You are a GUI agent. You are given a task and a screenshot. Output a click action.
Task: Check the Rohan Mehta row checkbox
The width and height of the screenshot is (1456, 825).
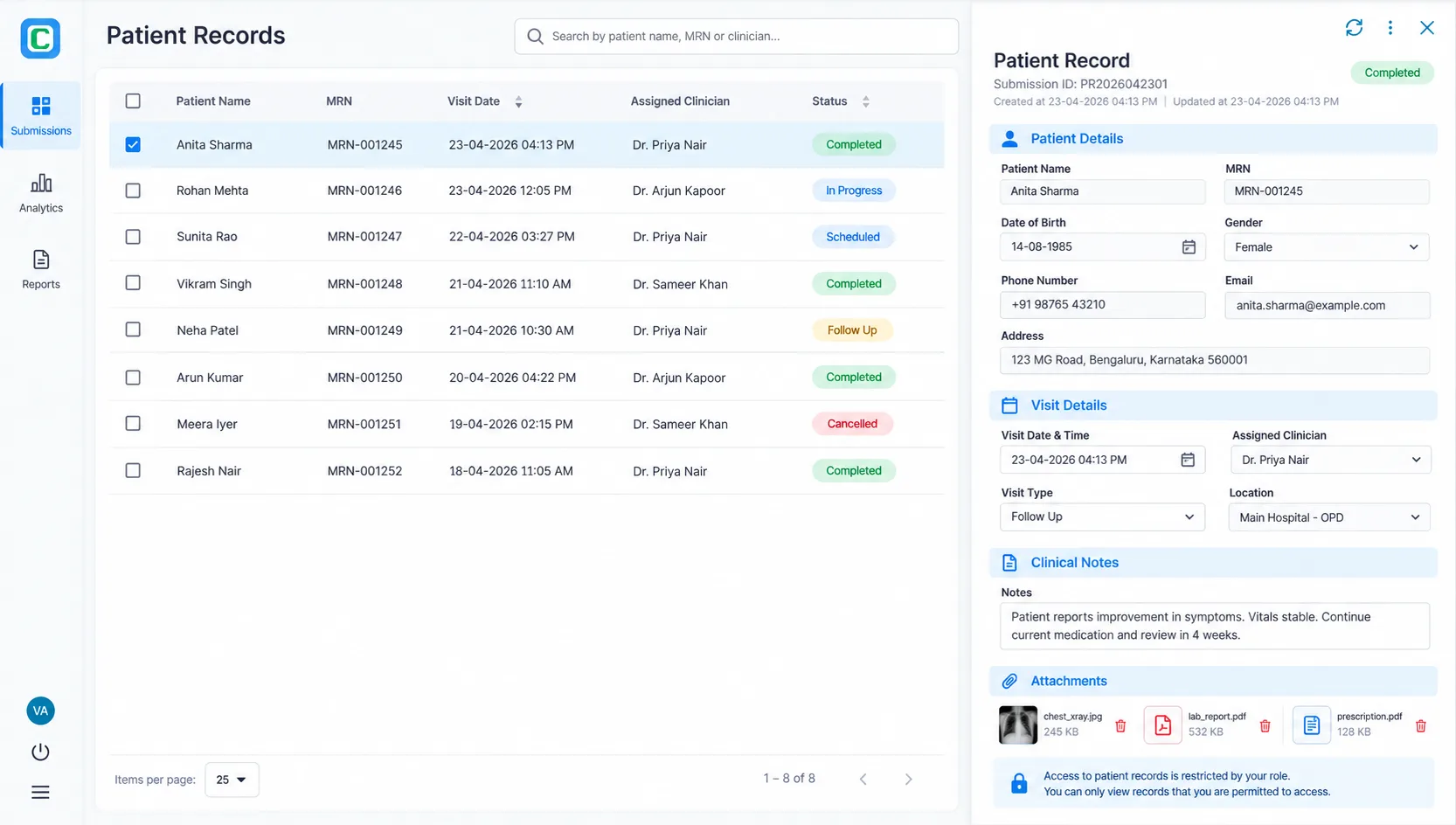coord(133,191)
